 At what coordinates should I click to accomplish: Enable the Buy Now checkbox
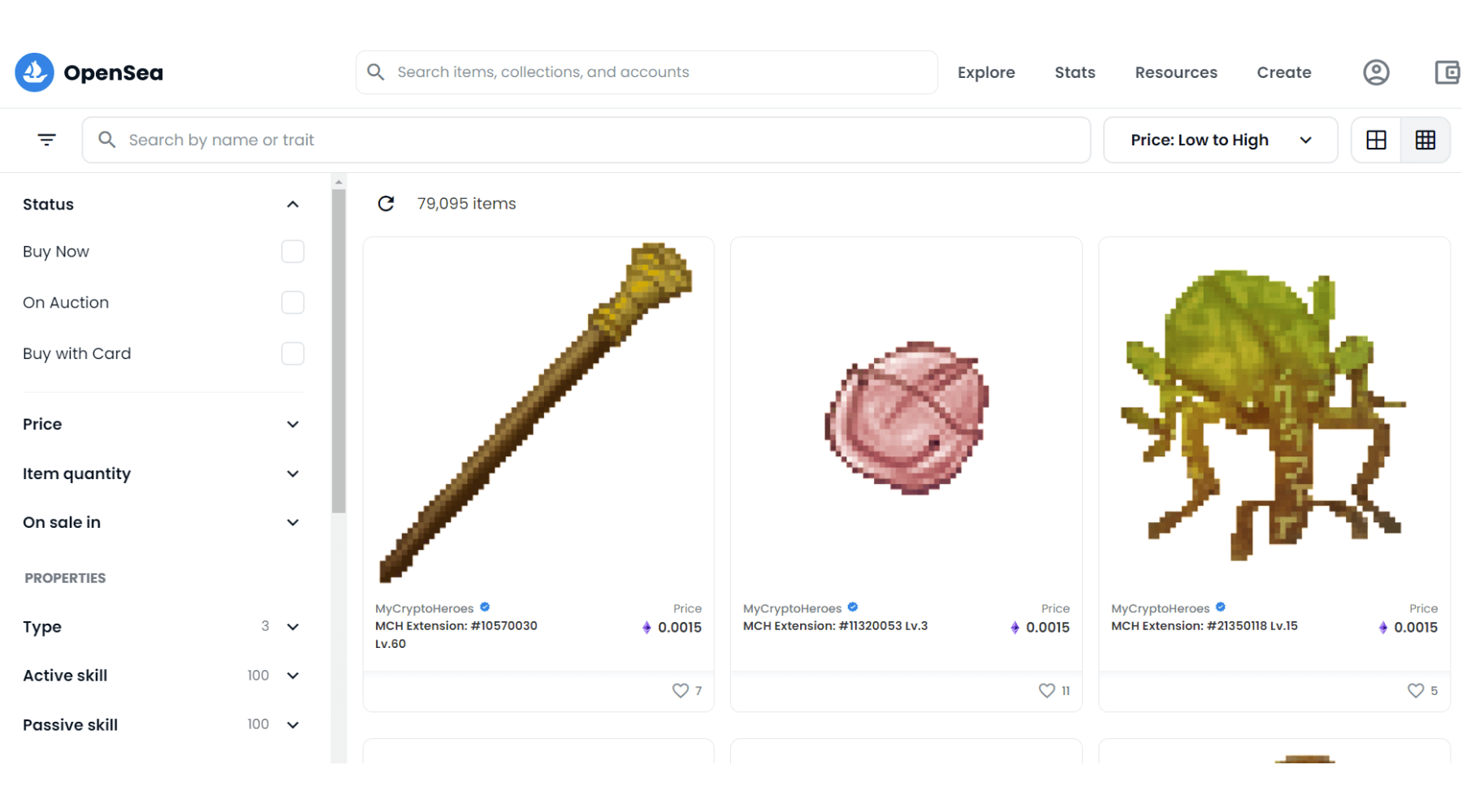tap(292, 252)
